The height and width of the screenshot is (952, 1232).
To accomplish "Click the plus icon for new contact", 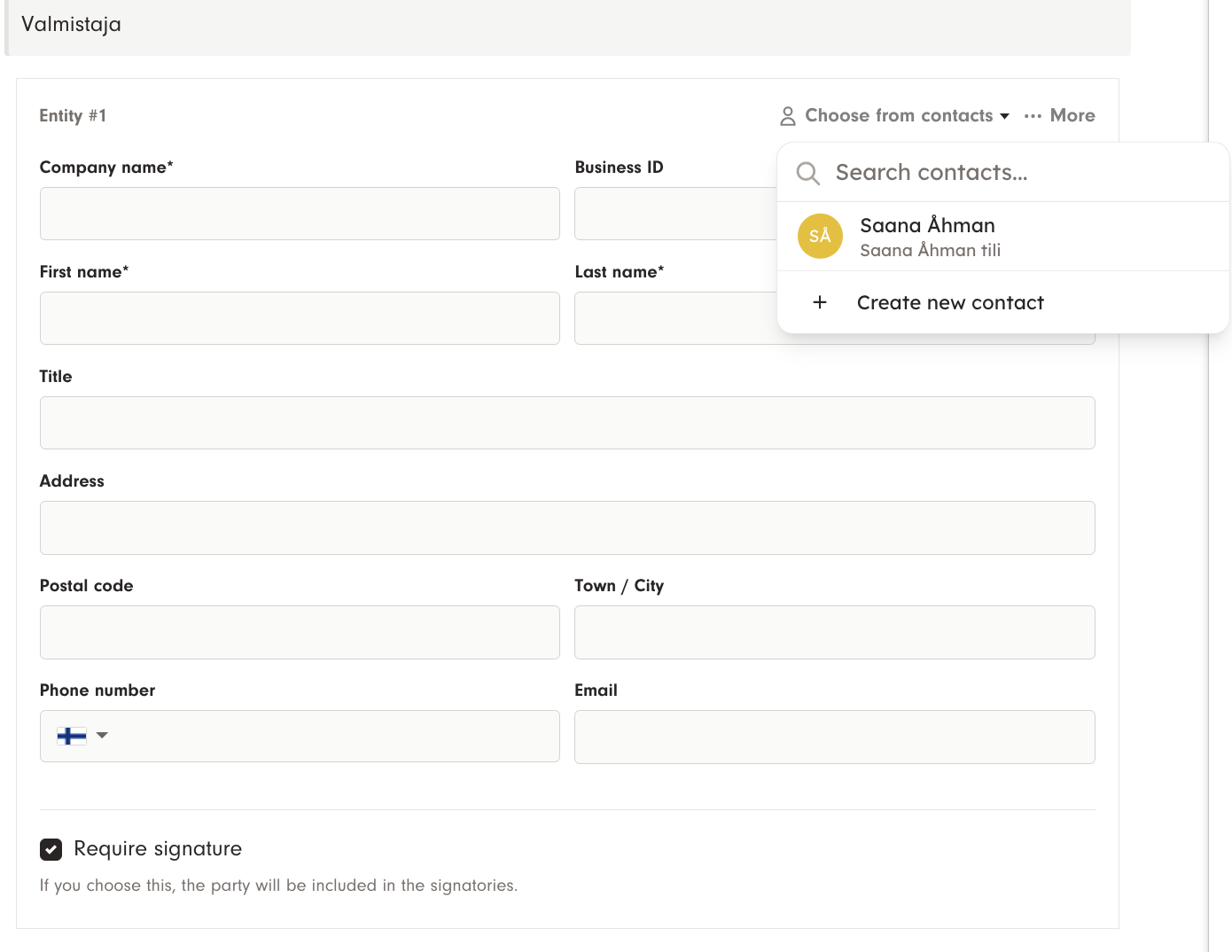I will (x=820, y=302).
